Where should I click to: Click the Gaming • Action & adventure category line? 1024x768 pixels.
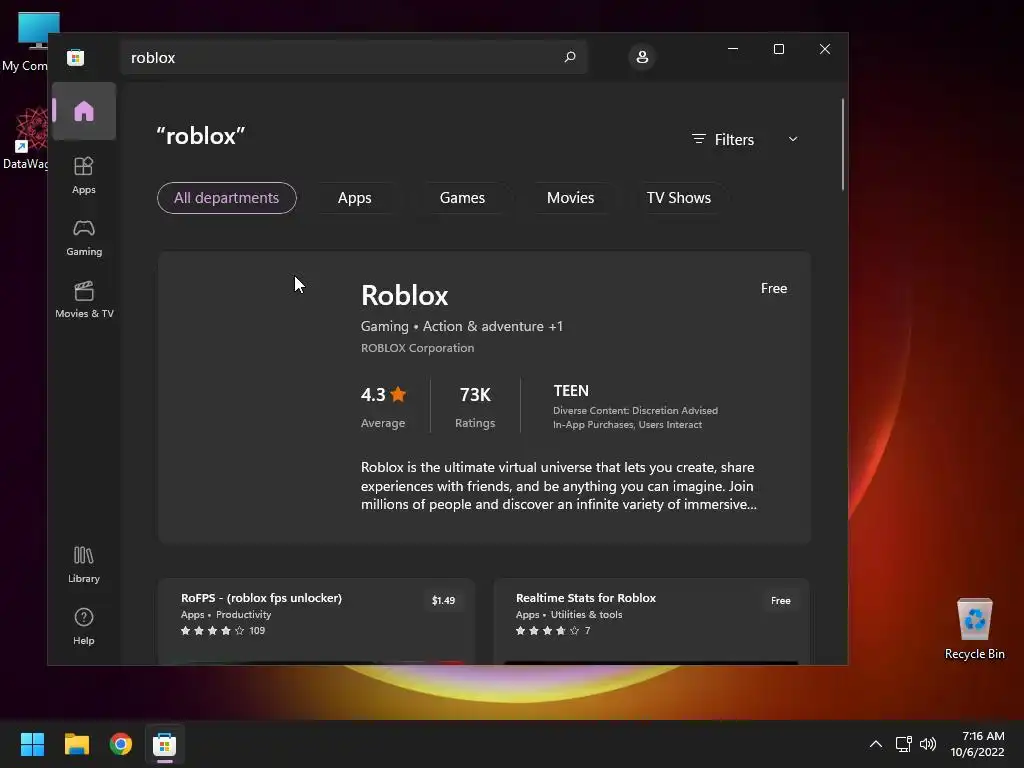tap(462, 326)
